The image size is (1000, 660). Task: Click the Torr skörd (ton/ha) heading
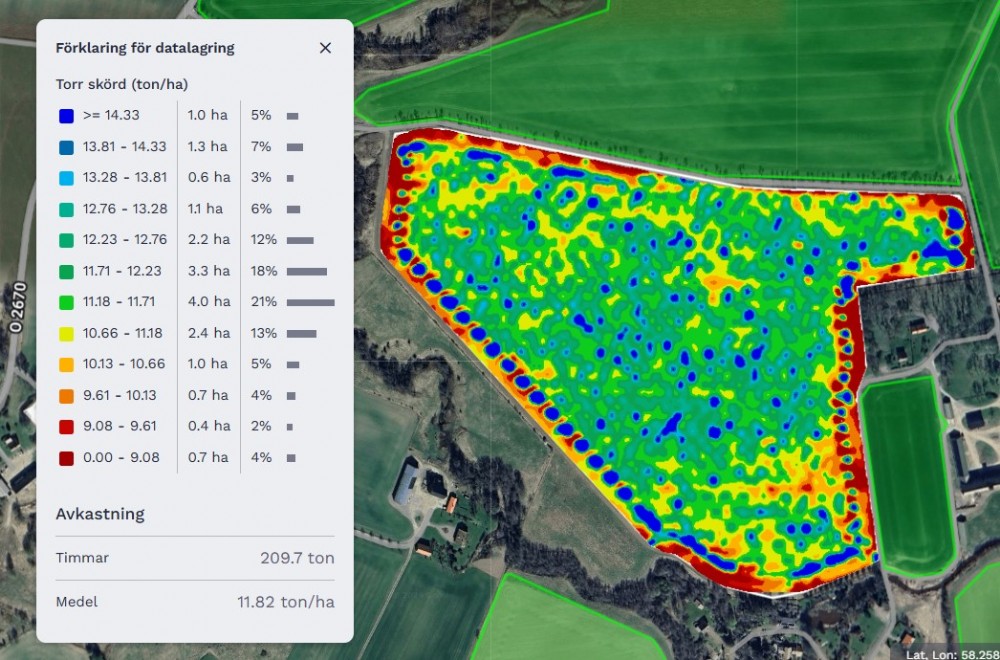121,84
